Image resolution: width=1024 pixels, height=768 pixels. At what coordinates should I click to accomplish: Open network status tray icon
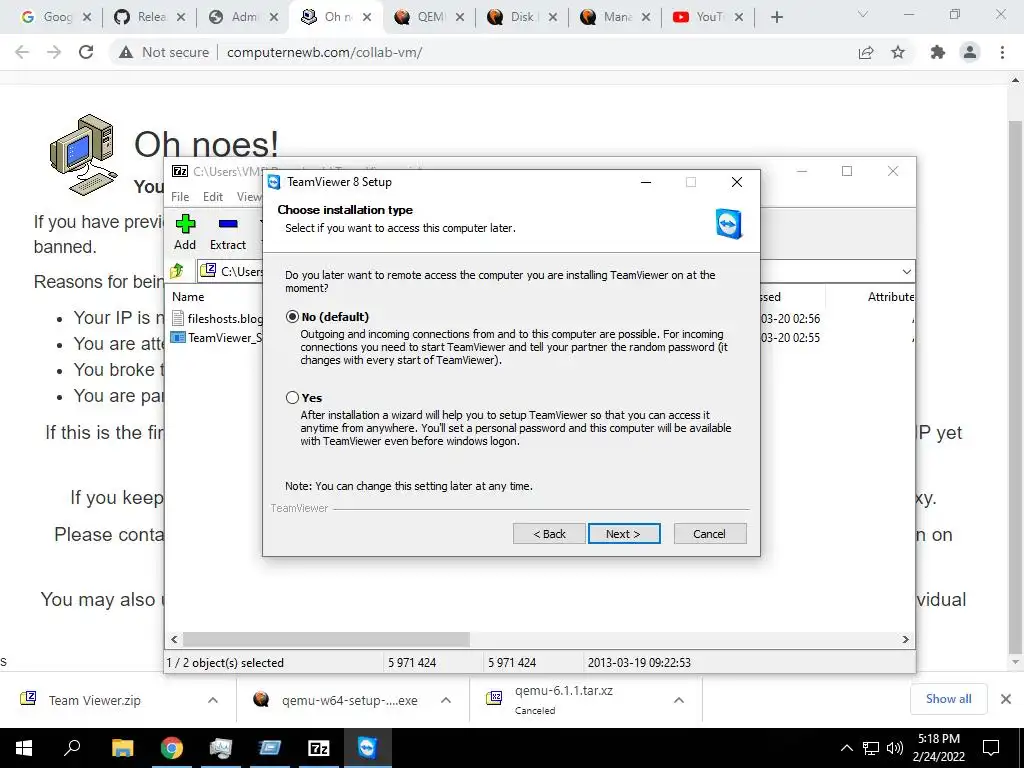pos(871,748)
